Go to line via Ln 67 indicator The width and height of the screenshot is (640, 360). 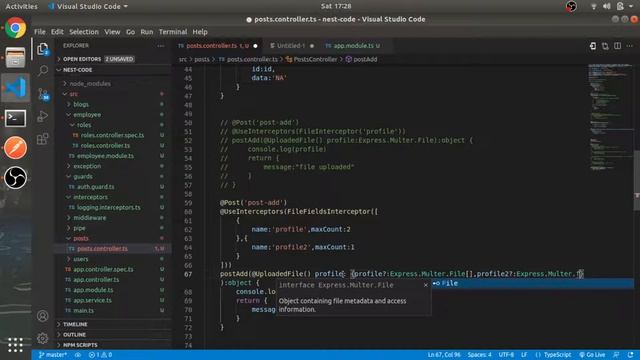tap(444, 355)
